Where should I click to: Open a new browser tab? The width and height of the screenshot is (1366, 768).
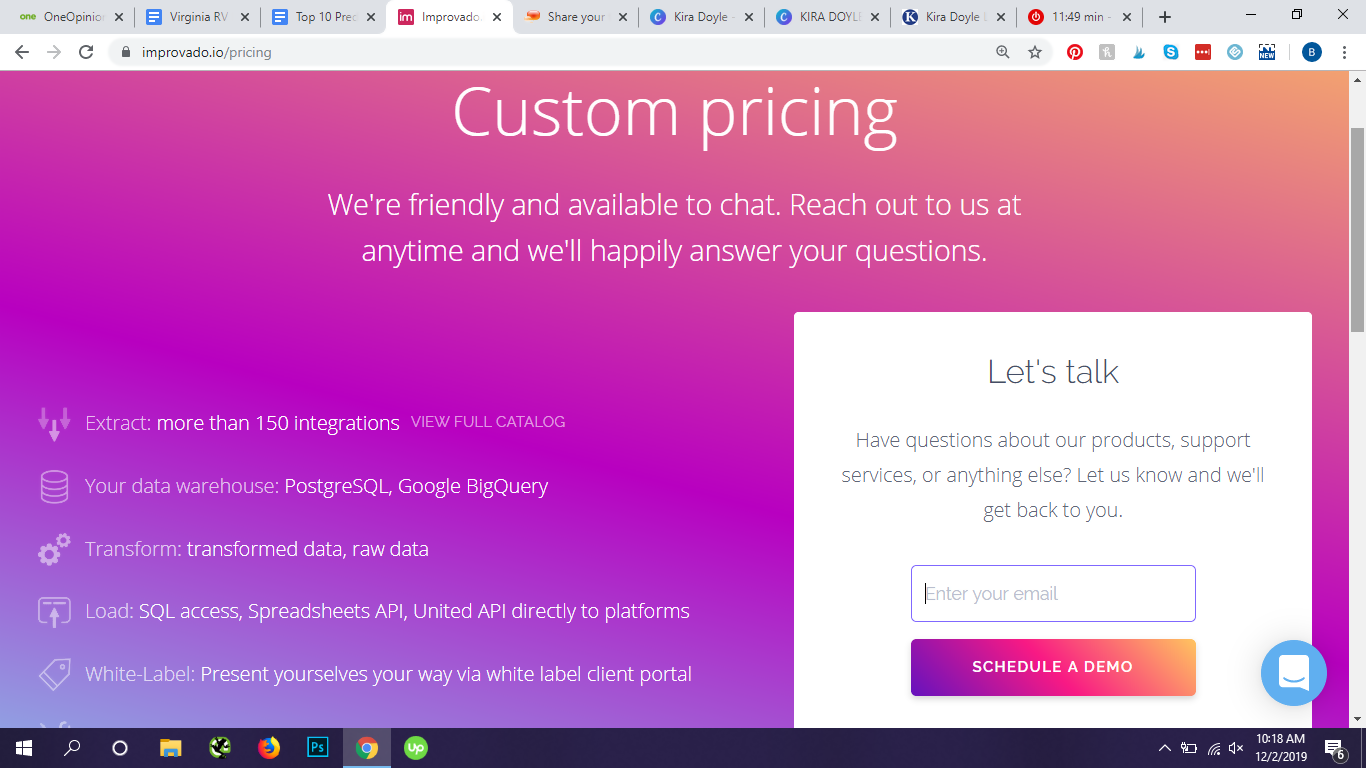pos(1164,17)
